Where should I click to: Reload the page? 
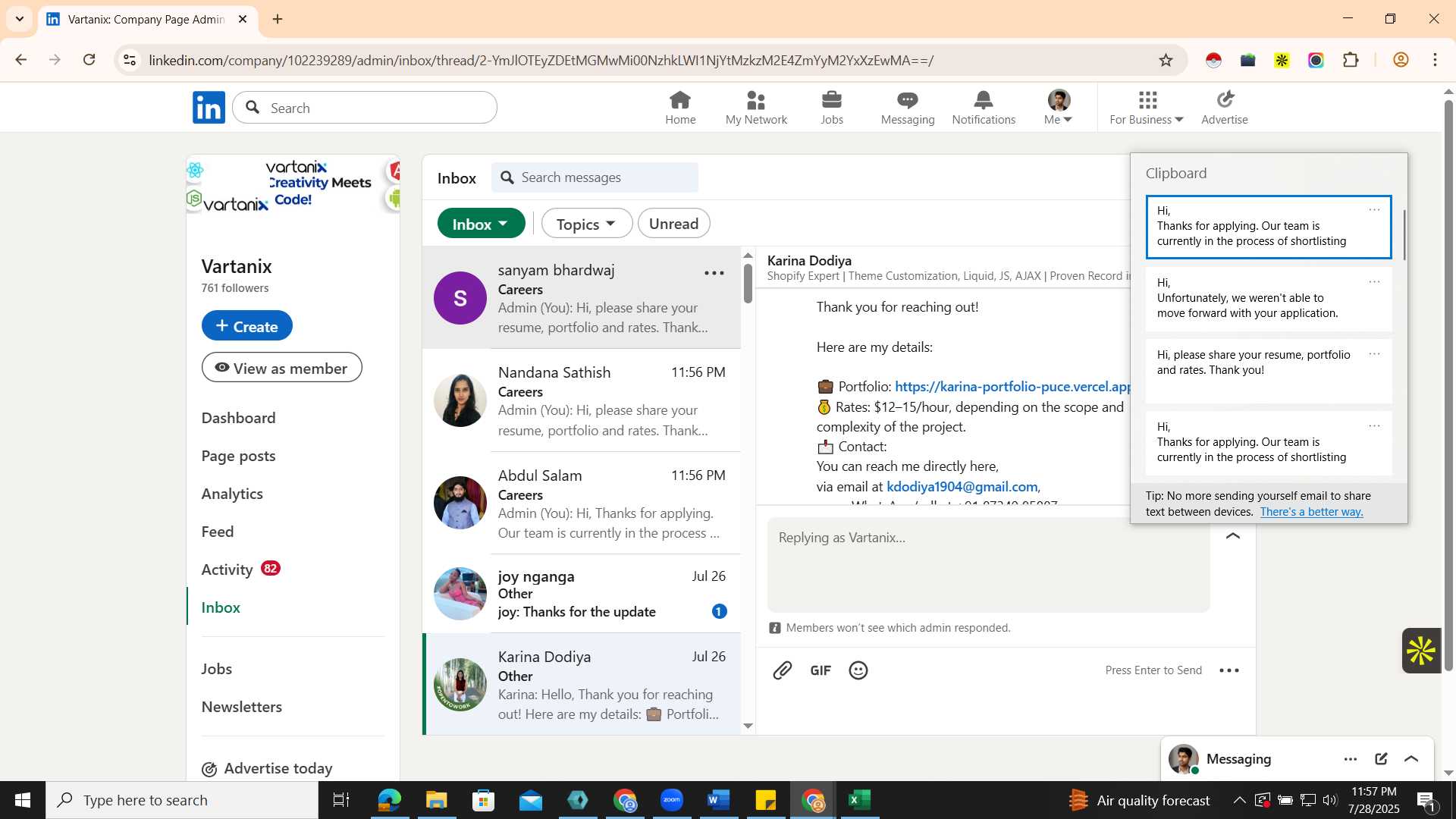pos(89,60)
